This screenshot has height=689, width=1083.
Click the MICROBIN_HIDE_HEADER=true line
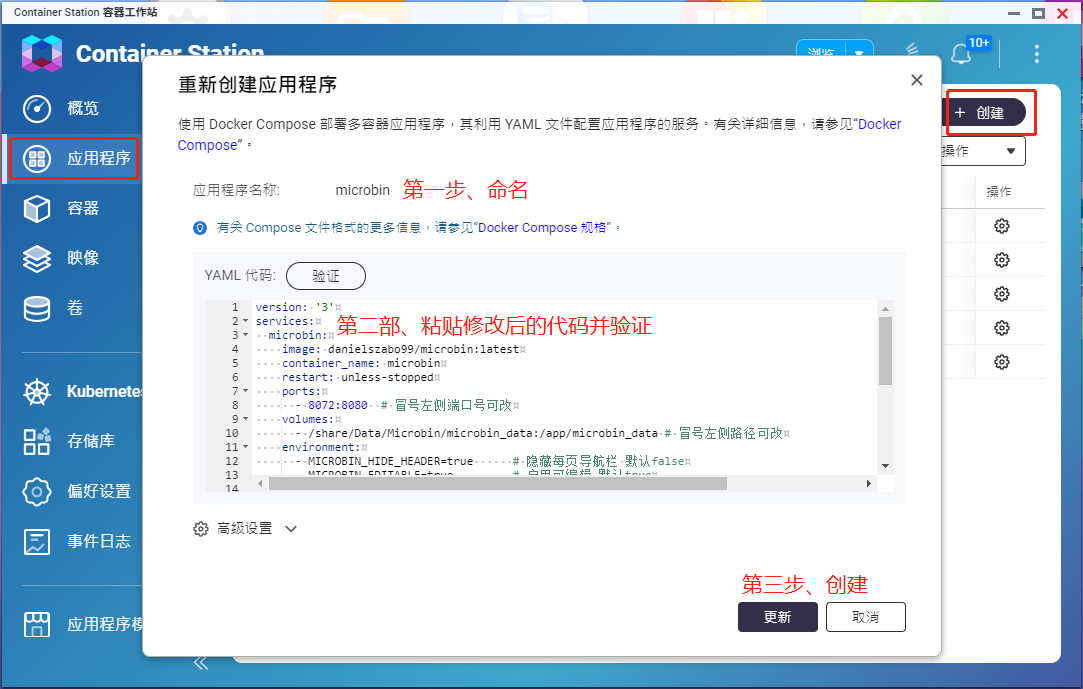coord(390,461)
